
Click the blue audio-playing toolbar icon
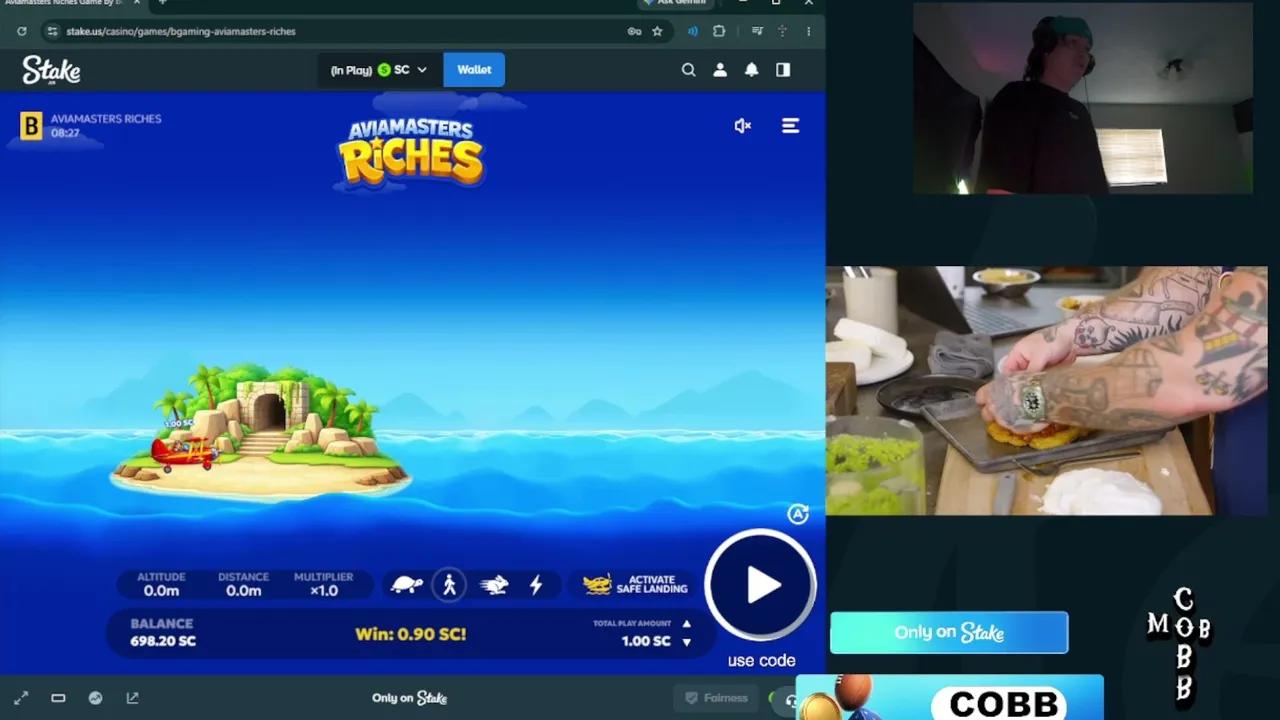(x=692, y=31)
